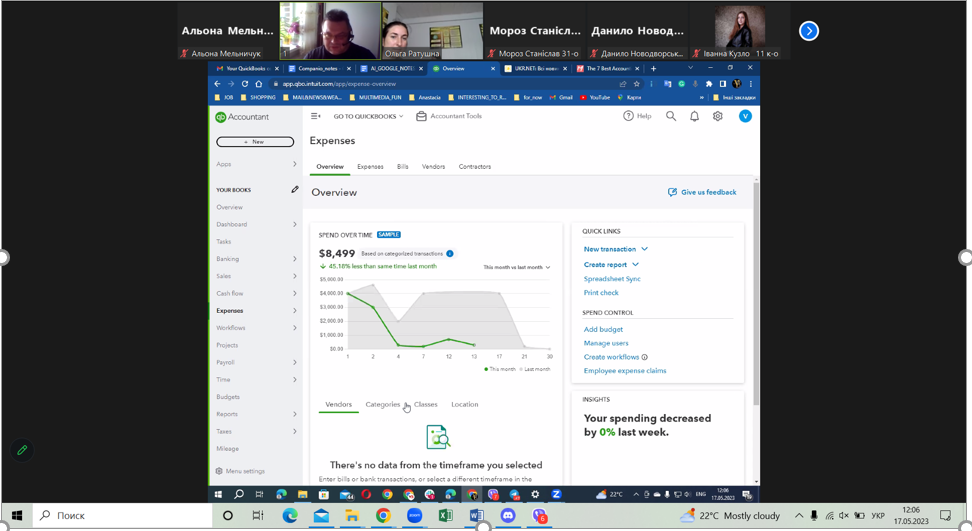Image resolution: width=972 pixels, height=531 pixels.
Task: Open the Windows taskbar search box
Action: (x=123, y=516)
